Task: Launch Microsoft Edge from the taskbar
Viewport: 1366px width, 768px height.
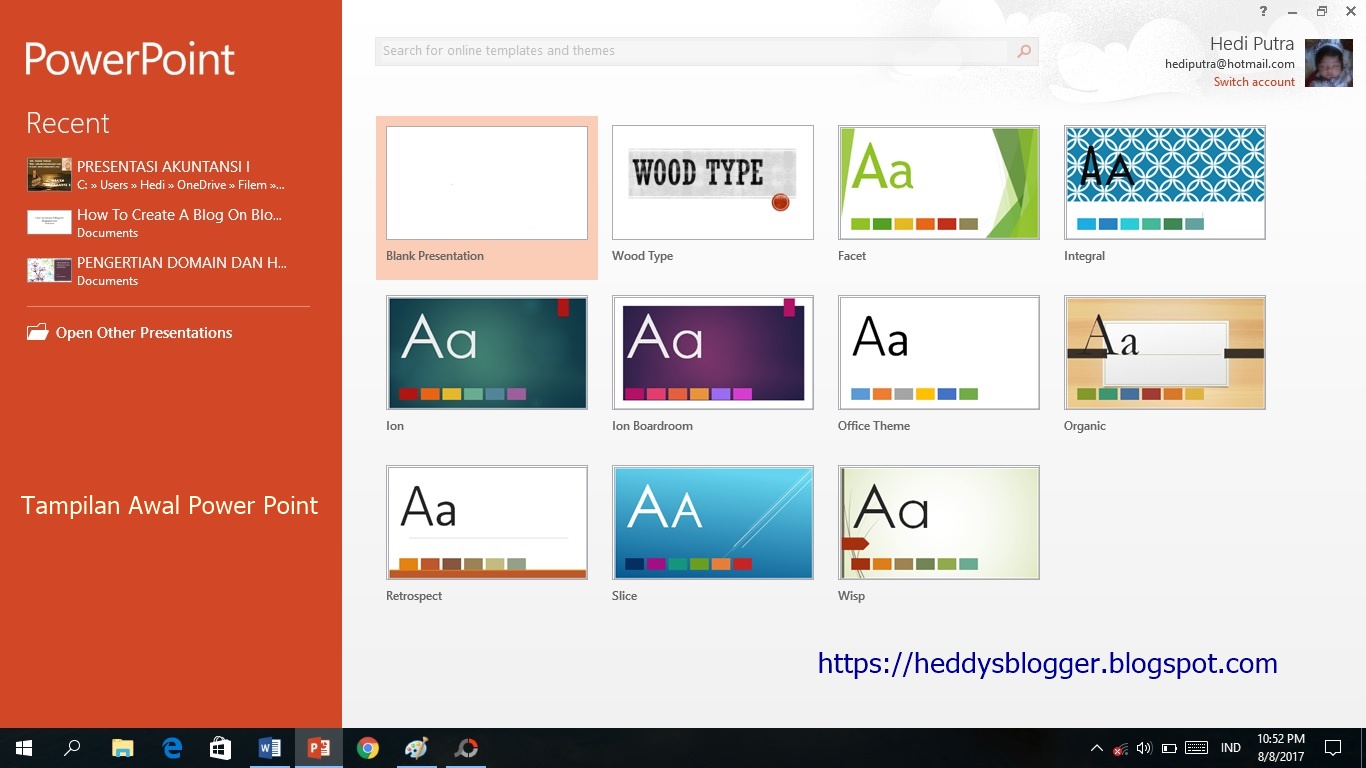Action: point(172,748)
